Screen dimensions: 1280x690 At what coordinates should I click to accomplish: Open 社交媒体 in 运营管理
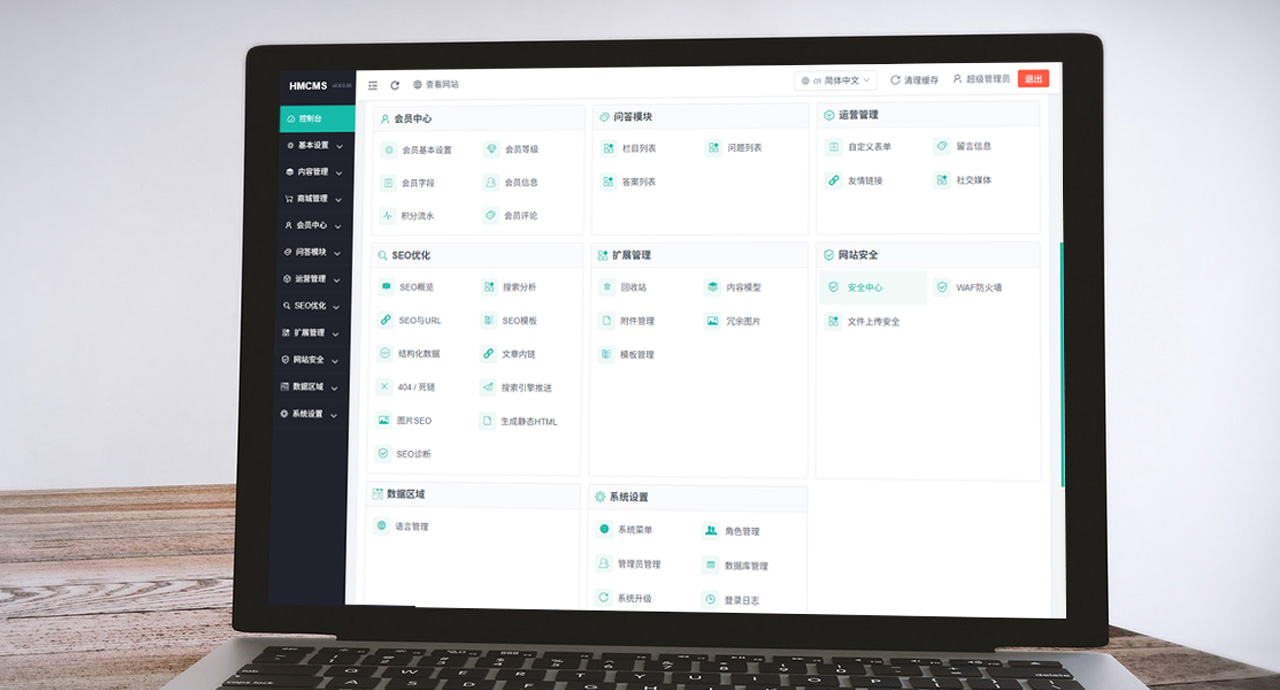tap(963, 180)
